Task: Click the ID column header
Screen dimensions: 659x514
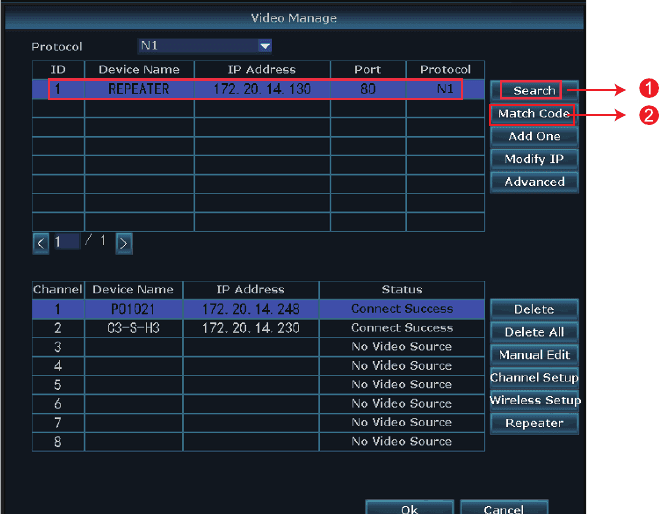Action: pos(58,69)
